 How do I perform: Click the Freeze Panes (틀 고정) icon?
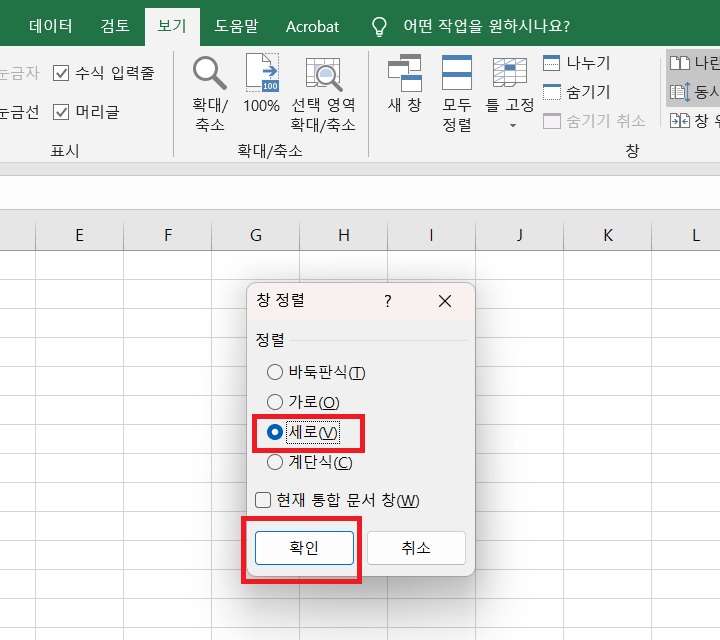pyautogui.click(x=510, y=73)
